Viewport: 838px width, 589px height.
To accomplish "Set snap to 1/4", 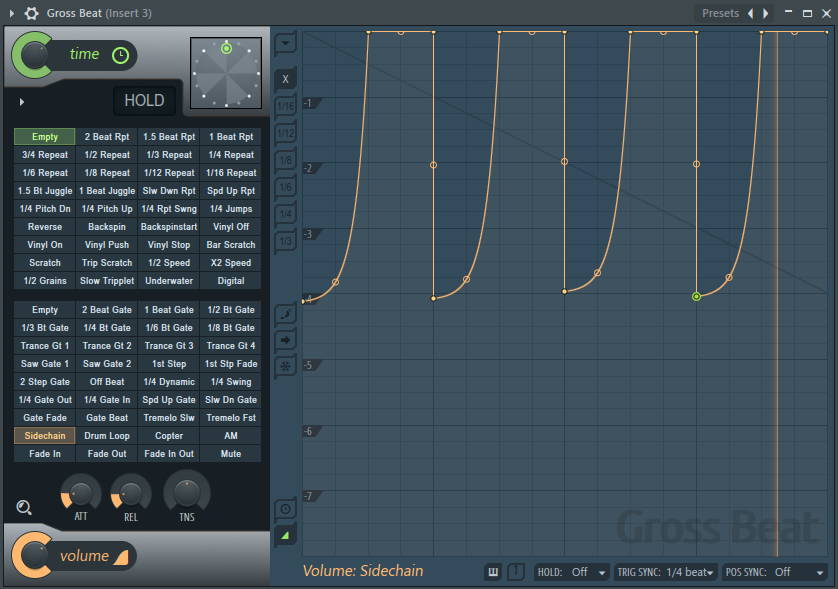I will (285, 214).
